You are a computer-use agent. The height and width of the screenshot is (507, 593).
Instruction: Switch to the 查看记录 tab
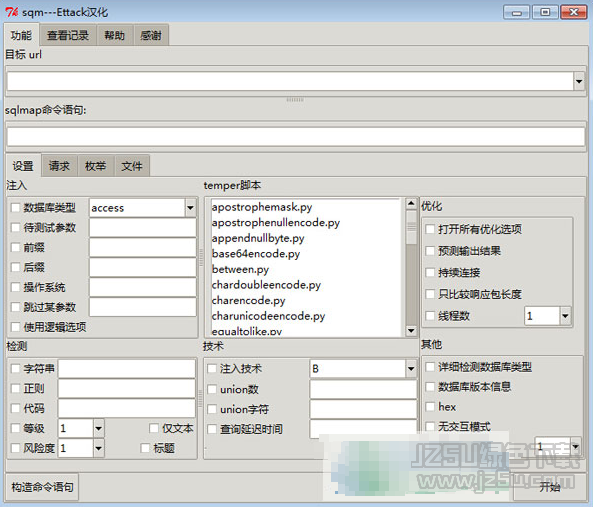pos(68,36)
